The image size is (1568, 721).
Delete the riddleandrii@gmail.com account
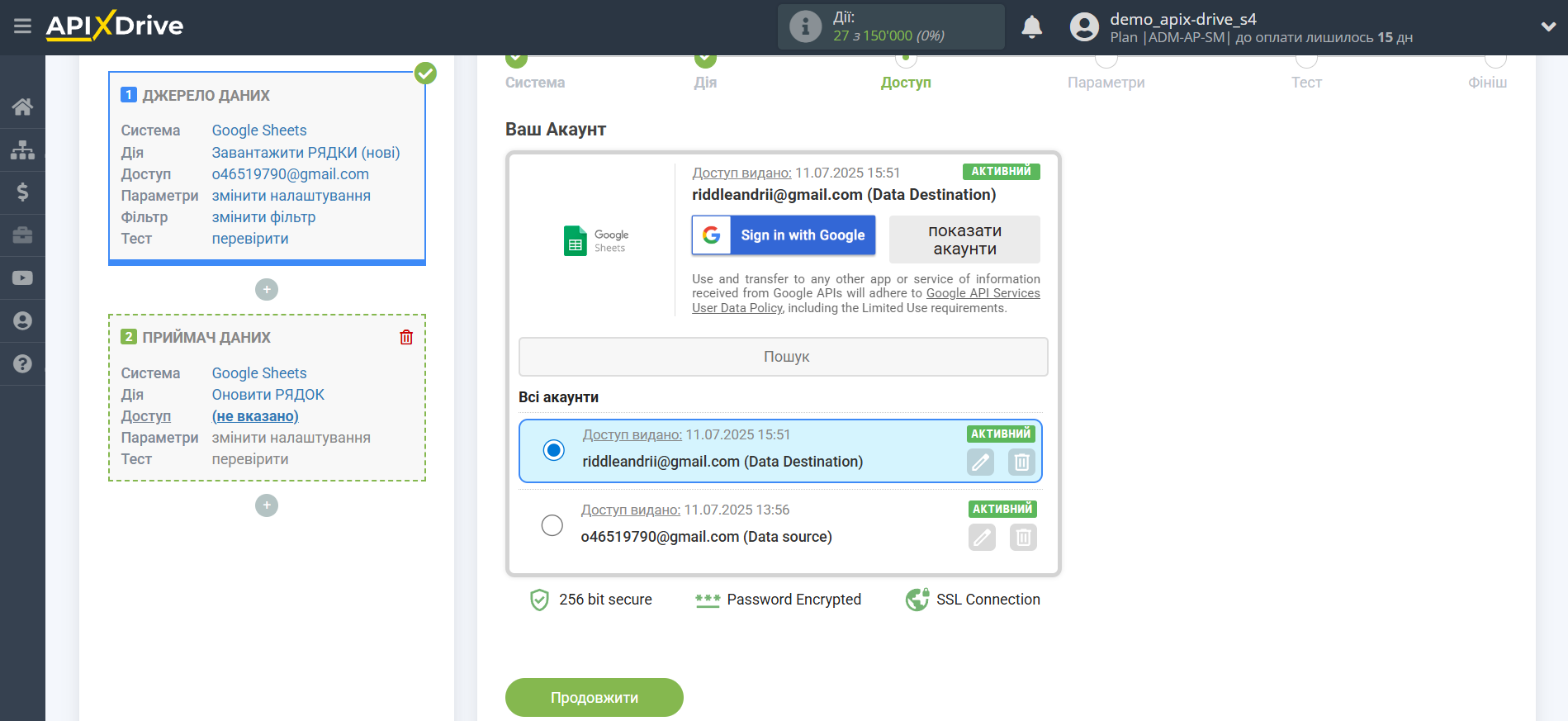click(x=1021, y=462)
